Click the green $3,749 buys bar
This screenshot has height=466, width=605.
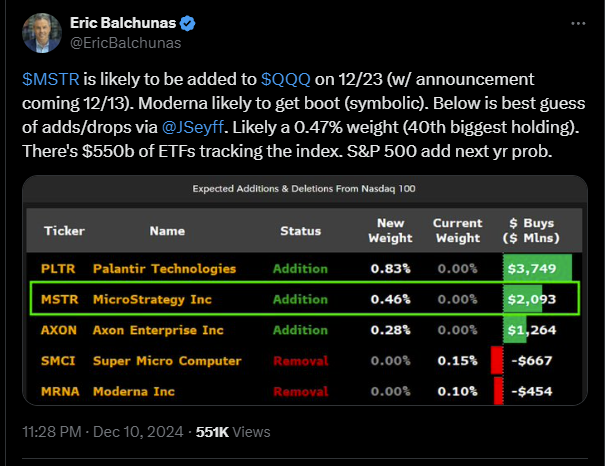pyautogui.click(x=537, y=269)
